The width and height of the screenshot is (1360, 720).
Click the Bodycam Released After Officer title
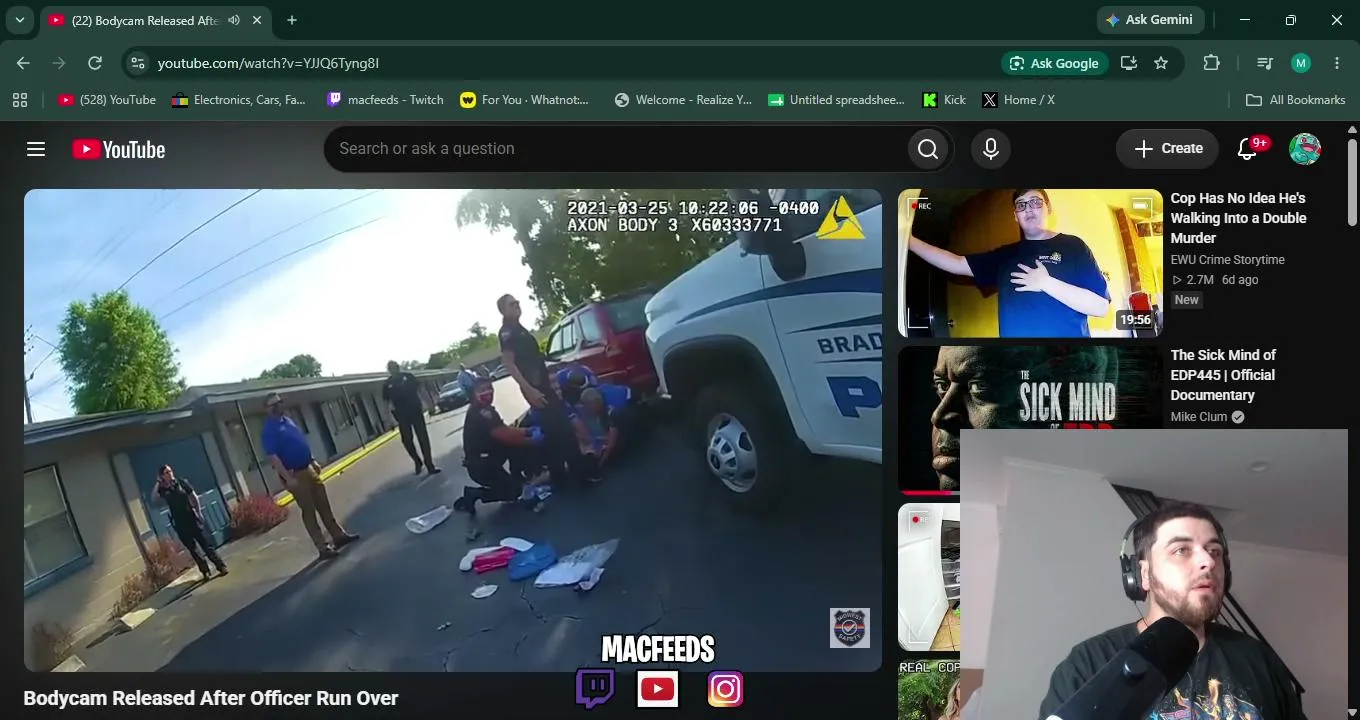[211, 698]
